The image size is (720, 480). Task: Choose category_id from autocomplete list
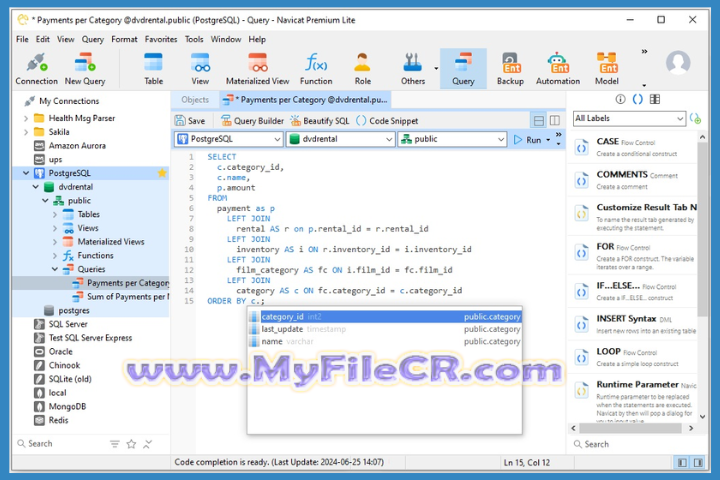tap(385, 317)
